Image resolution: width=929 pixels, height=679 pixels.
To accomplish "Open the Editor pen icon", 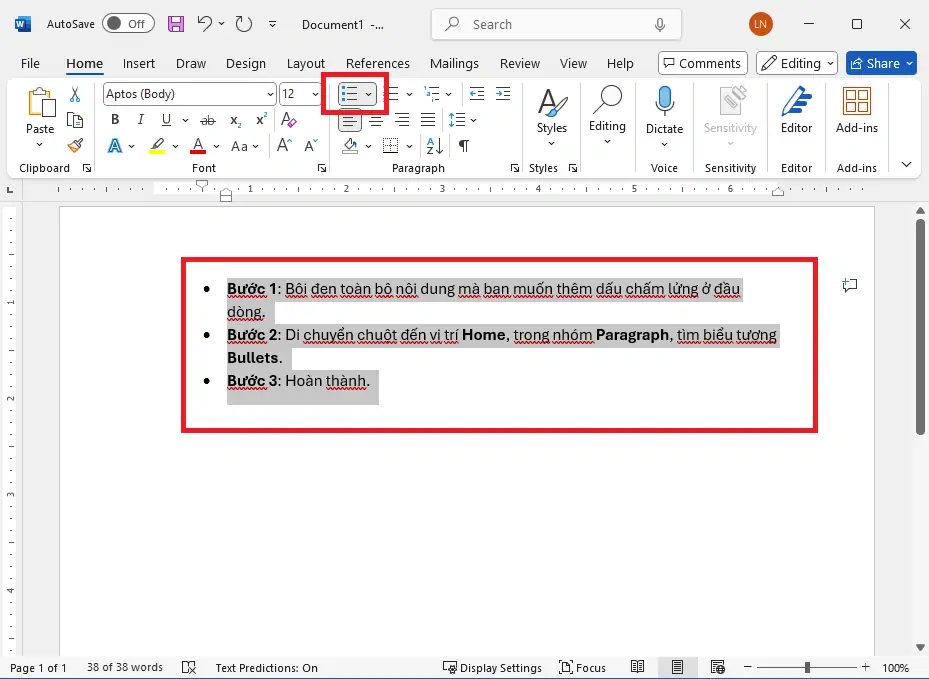I will (x=796, y=101).
